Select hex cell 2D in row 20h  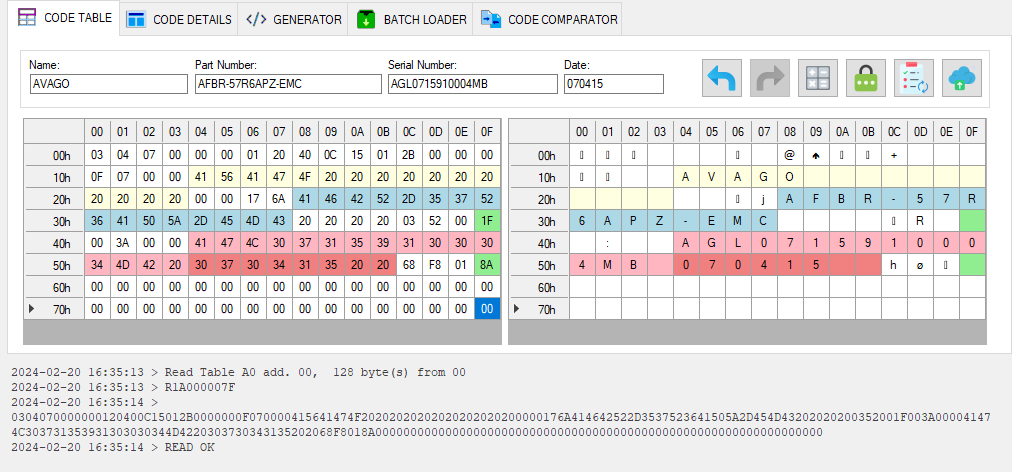point(409,199)
